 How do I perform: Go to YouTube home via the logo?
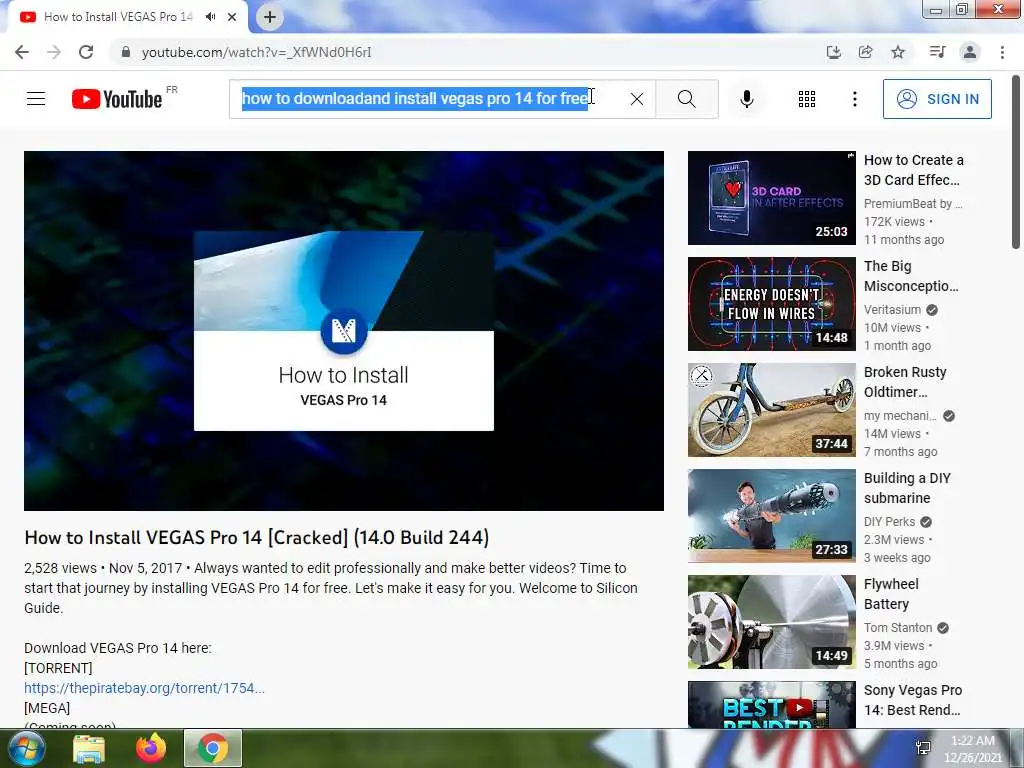point(117,99)
